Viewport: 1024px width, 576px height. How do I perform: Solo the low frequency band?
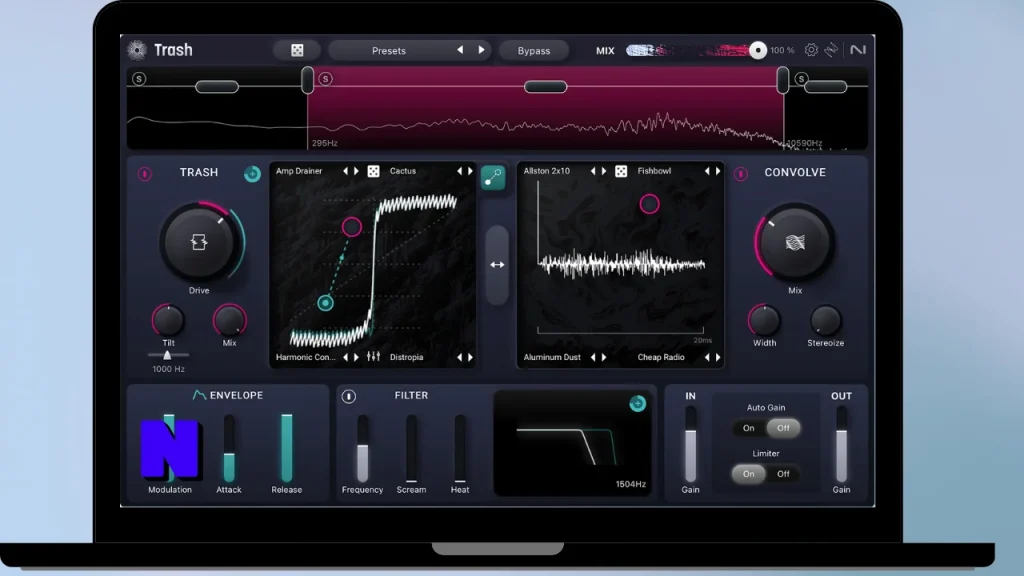point(139,79)
